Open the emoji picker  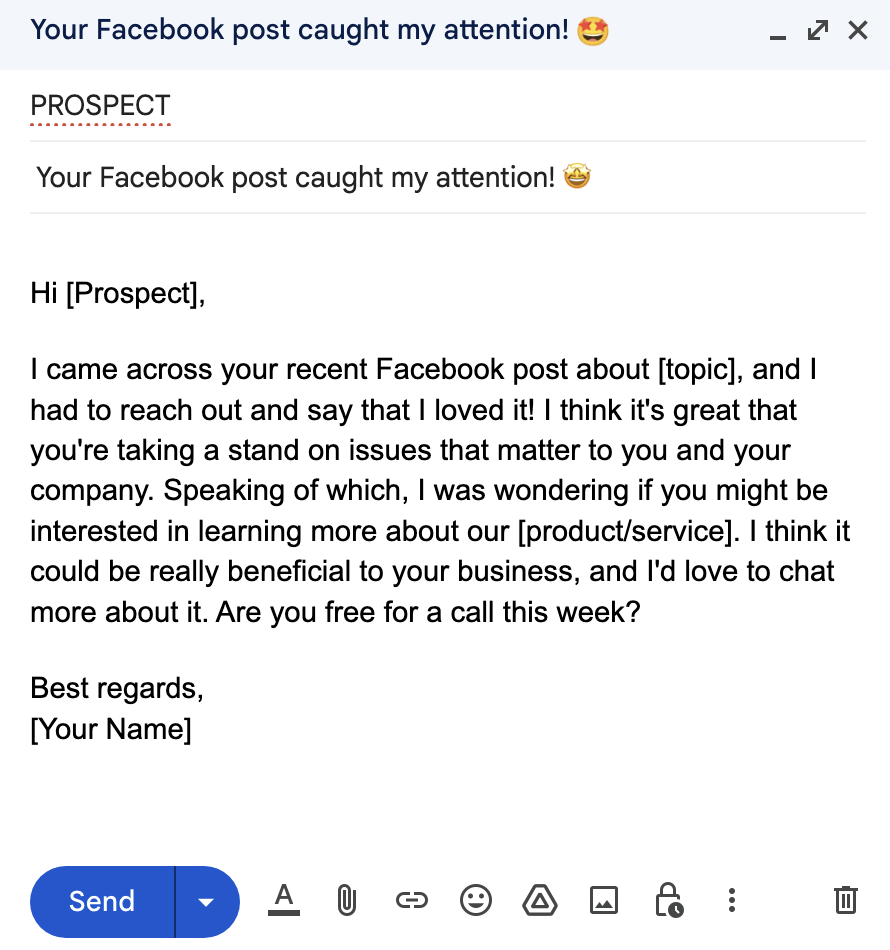tap(476, 900)
